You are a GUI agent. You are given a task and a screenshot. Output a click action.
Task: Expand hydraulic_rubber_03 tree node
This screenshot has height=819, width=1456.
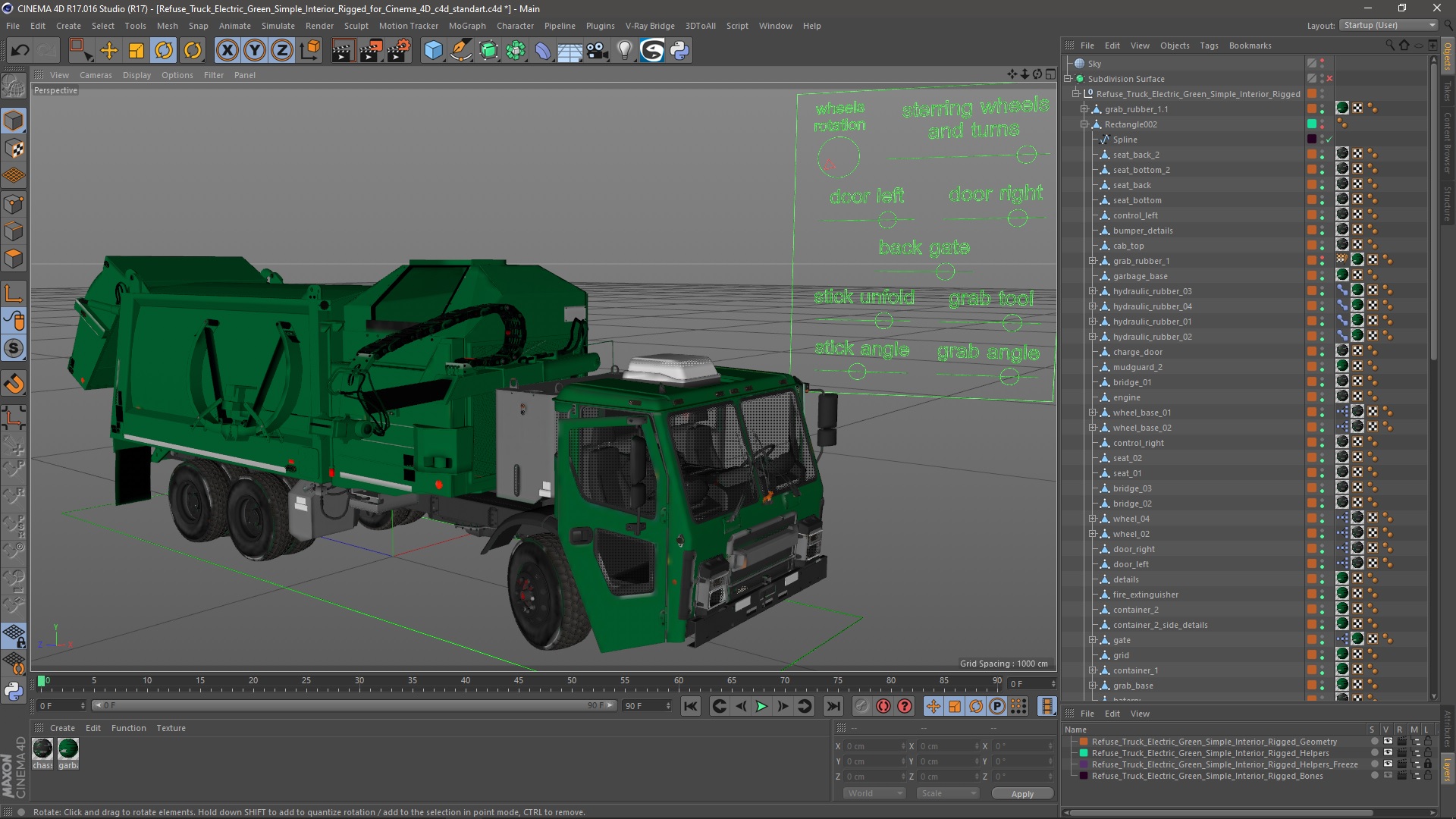click(1093, 291)
